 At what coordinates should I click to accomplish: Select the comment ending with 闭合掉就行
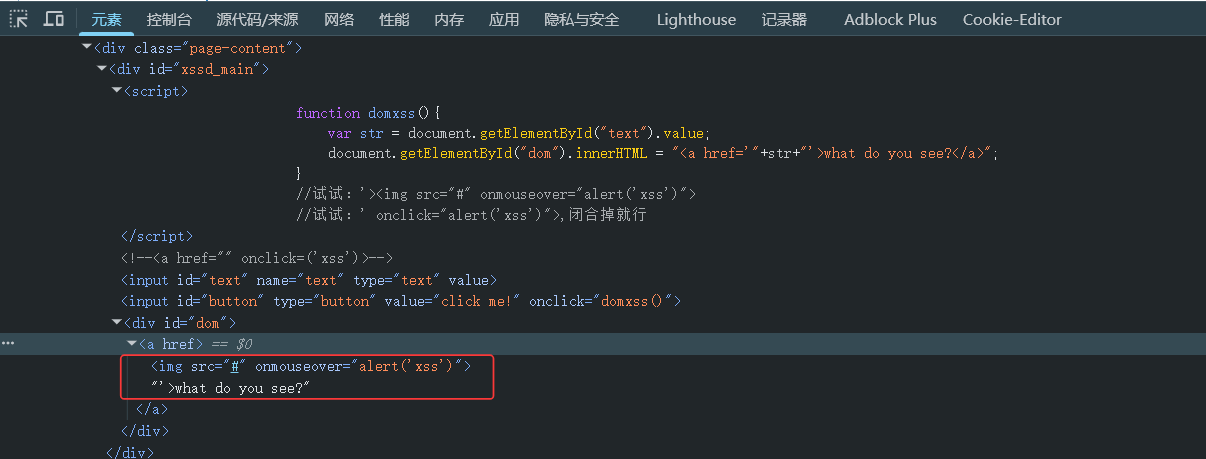[x=473, y=215]
